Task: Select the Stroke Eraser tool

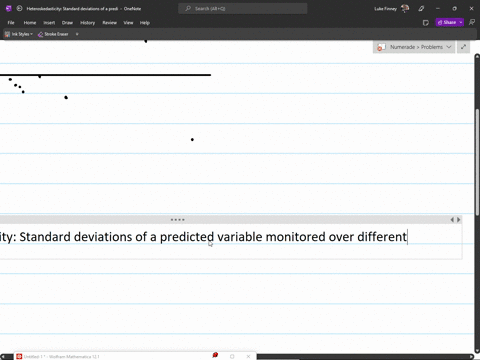Action: click(x=53, y=34)
